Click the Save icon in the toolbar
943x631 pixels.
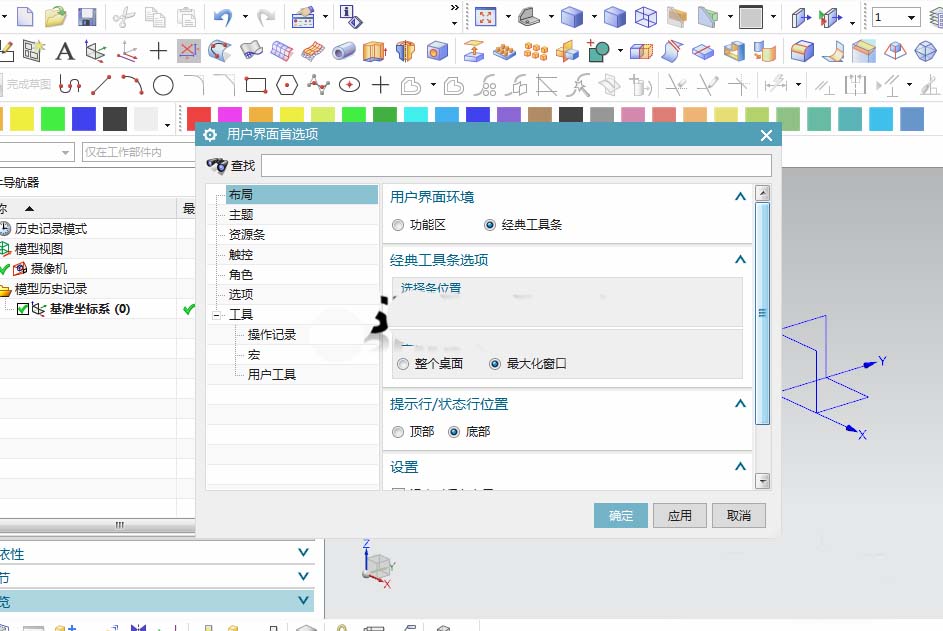[87, 16]
